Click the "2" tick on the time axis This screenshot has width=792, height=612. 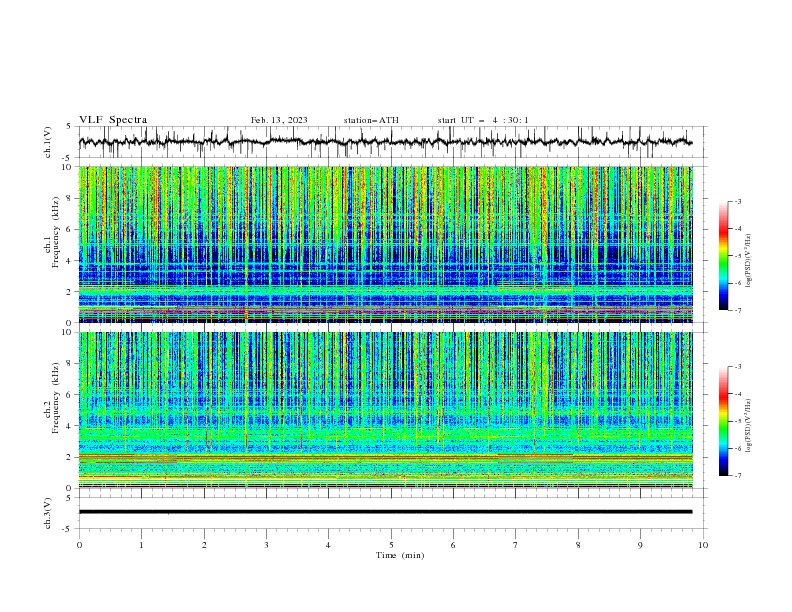(x=204, y=545)
